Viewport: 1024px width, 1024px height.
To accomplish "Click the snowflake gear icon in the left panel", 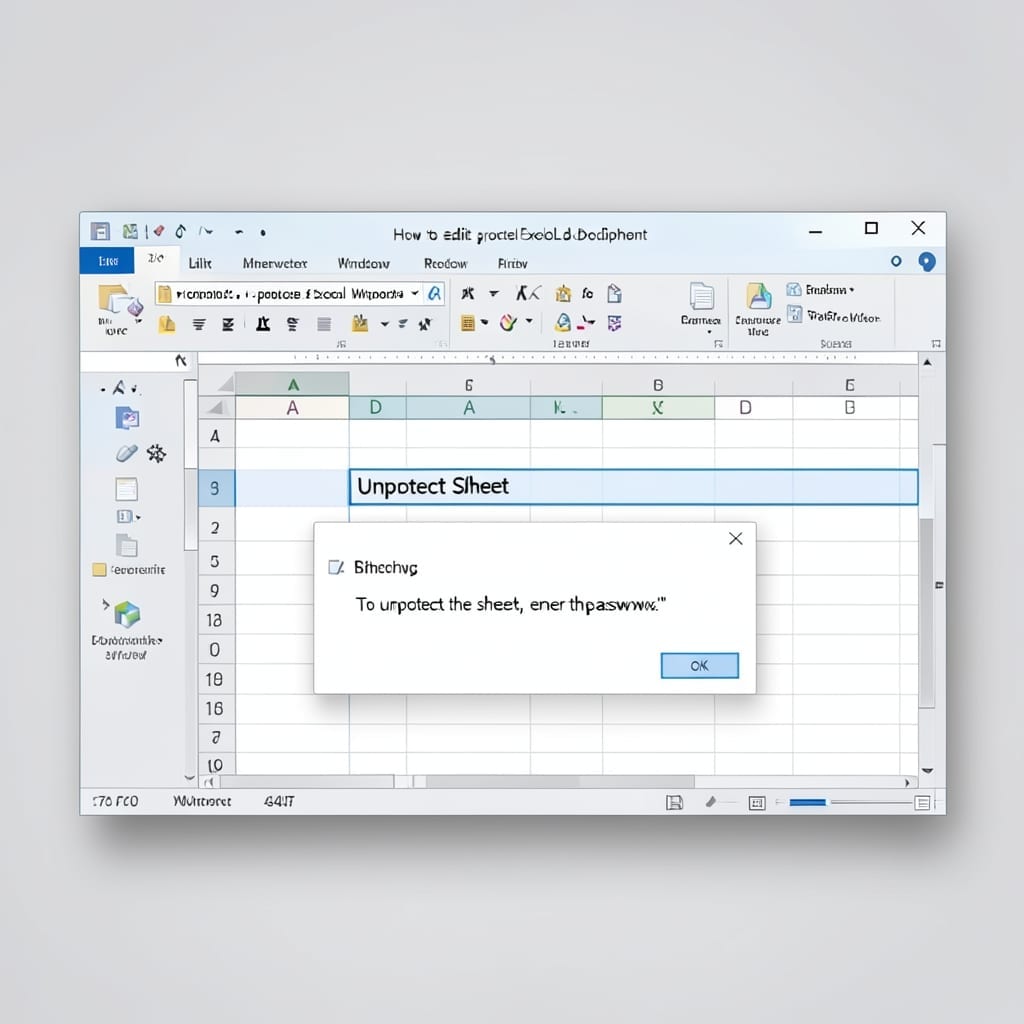I will pyautogui.click(x=156, y=453).
